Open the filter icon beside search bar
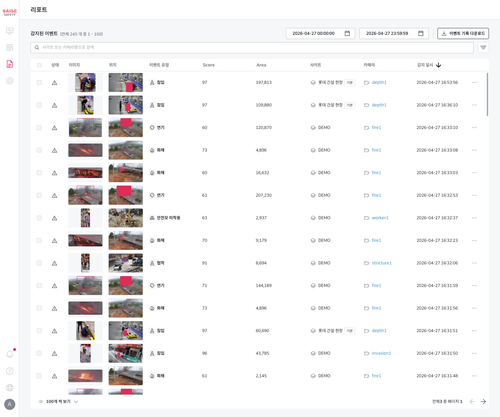 coord(483,47)
